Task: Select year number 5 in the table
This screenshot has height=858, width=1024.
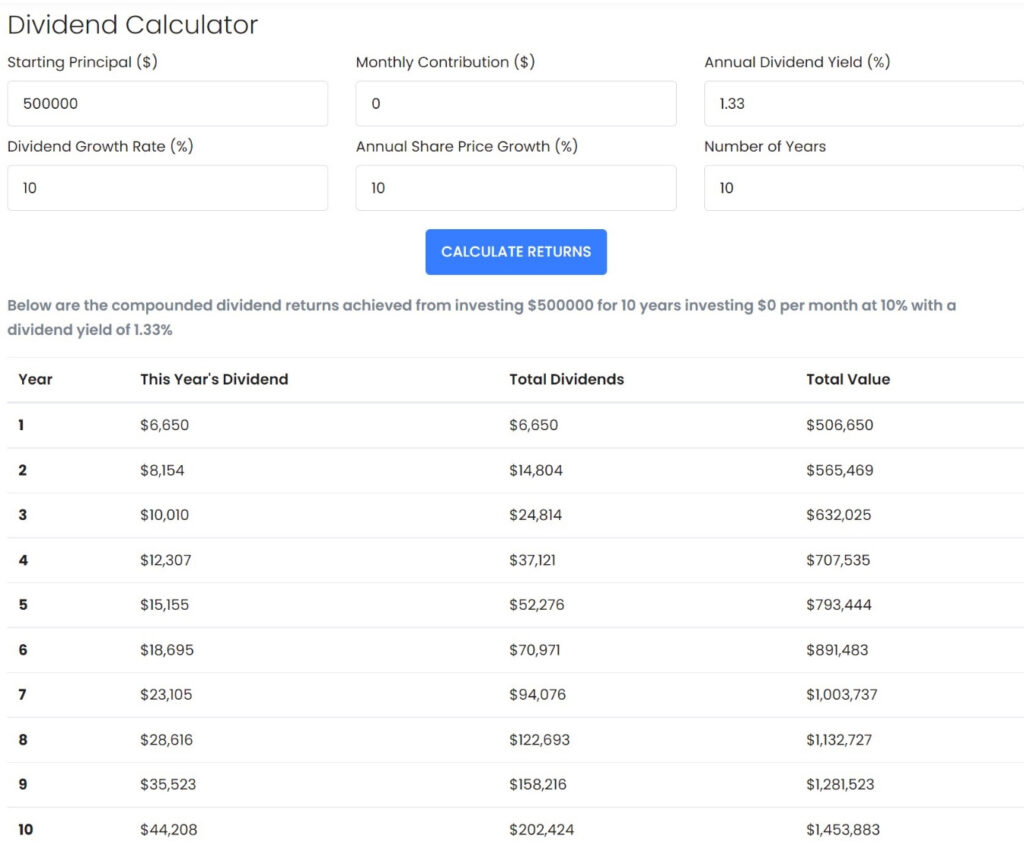Action: [23, 605]
